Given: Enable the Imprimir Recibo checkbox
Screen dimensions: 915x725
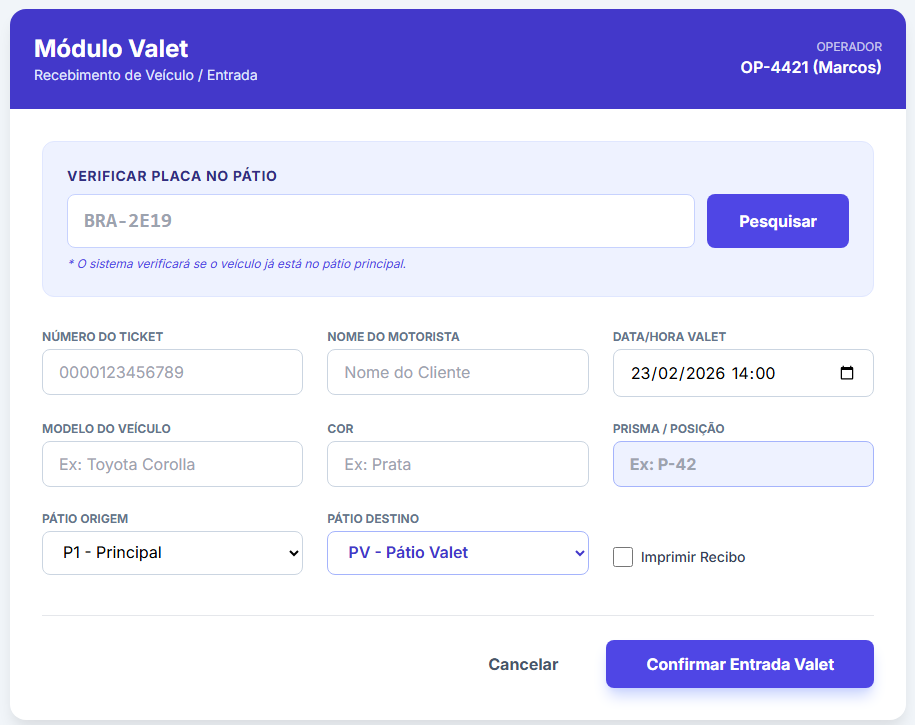Looking at the screenshot, I should pos(623,557).
